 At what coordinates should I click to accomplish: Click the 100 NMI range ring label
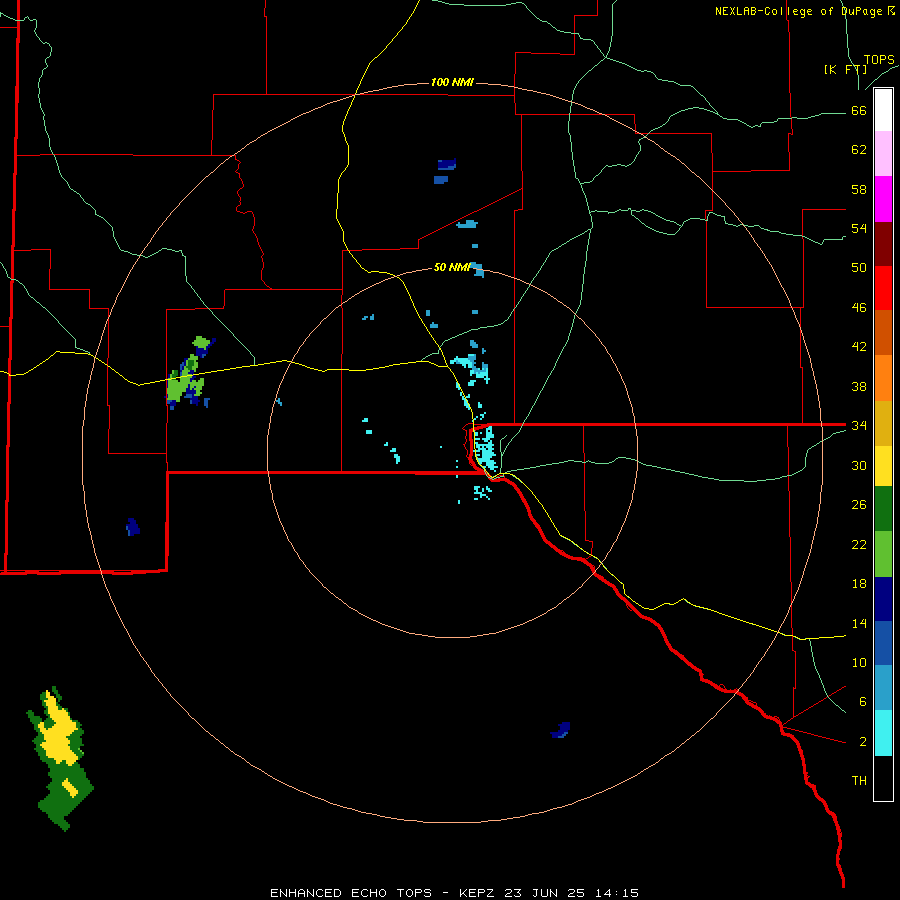pos(452,82)
